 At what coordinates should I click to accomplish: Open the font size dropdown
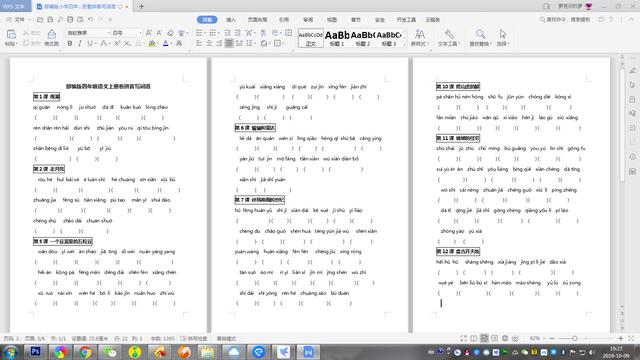140,33
